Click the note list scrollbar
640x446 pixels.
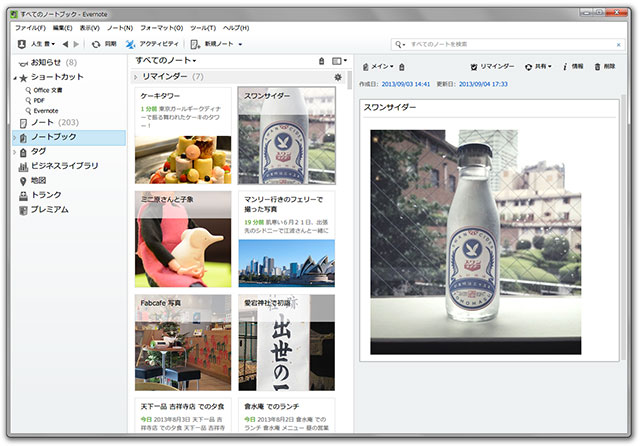349,80
